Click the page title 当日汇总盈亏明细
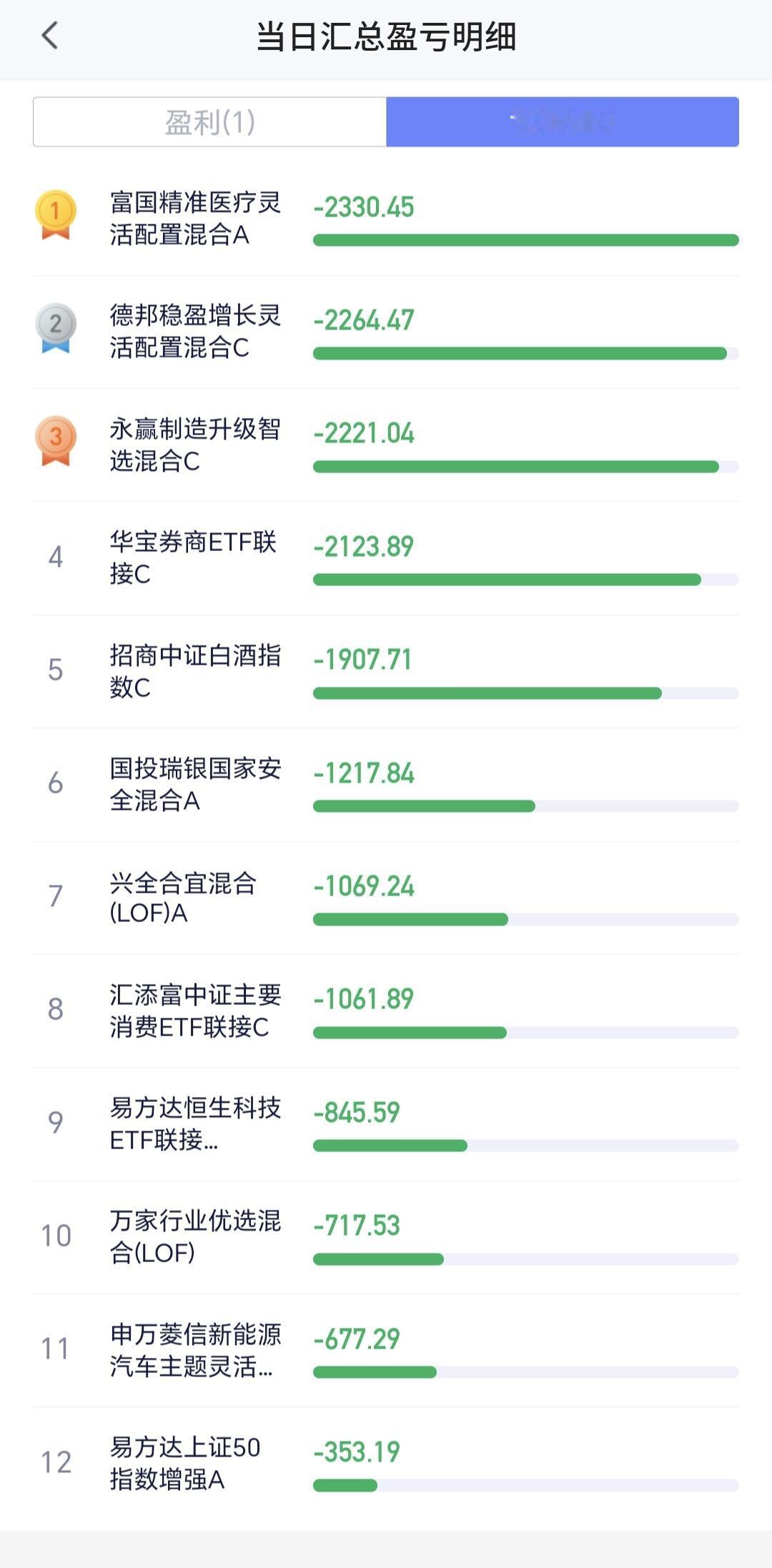This screenshot has height=1568, width=772. pyautogui.click(x=386, y=36)
